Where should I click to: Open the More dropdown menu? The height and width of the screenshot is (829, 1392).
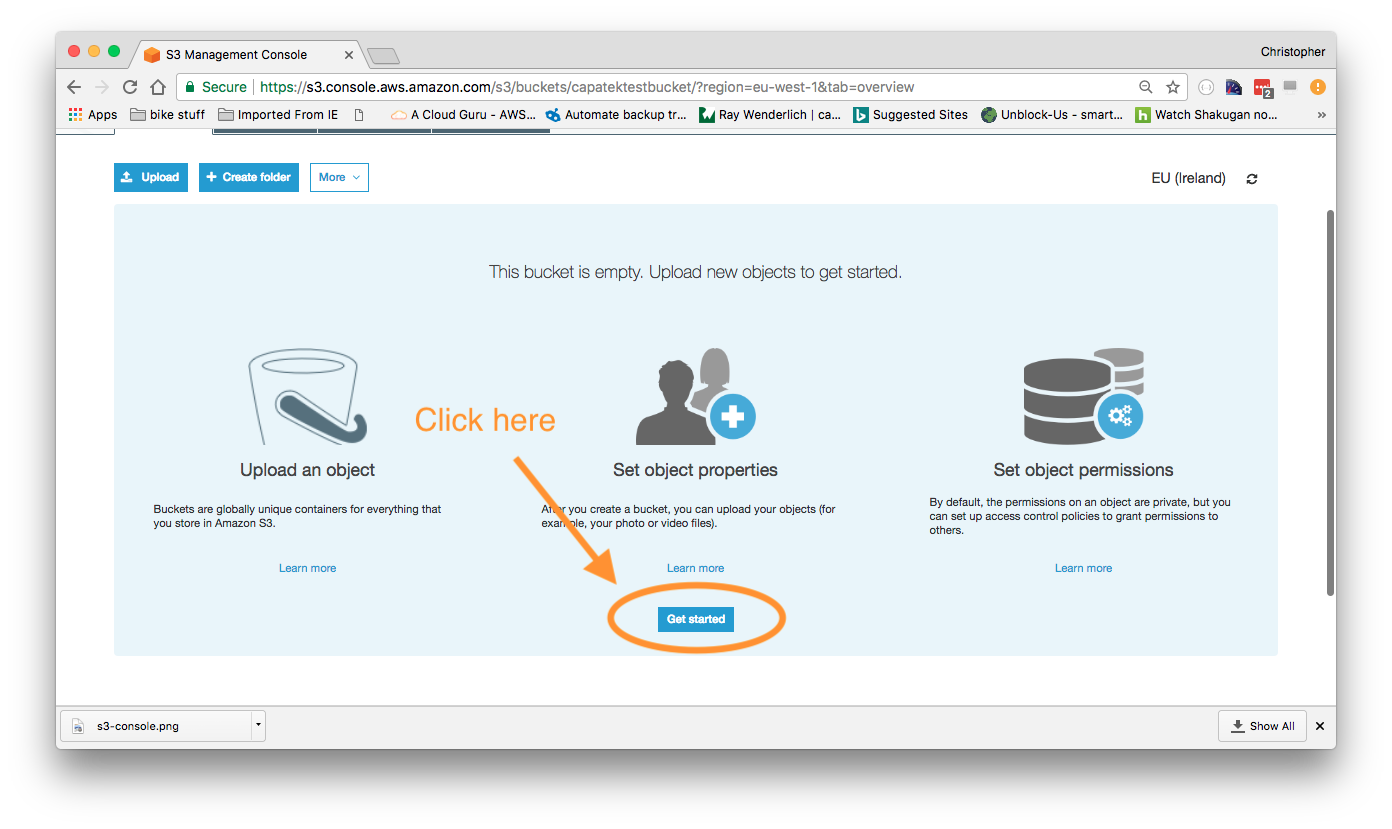339,177
